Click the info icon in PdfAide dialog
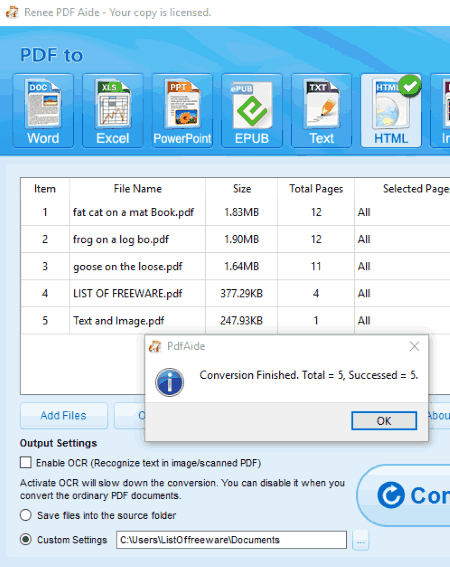Screen dimensions: 450x567 (x=170, y=382)
